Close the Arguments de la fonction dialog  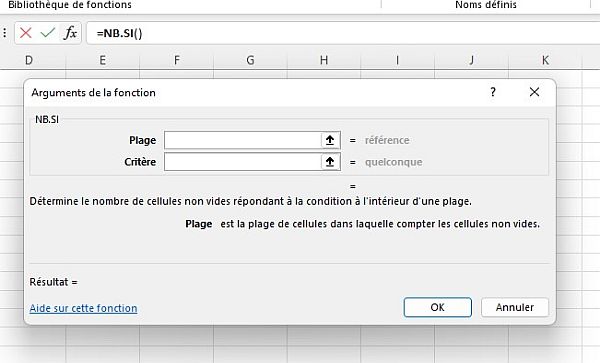coord(535,92)
